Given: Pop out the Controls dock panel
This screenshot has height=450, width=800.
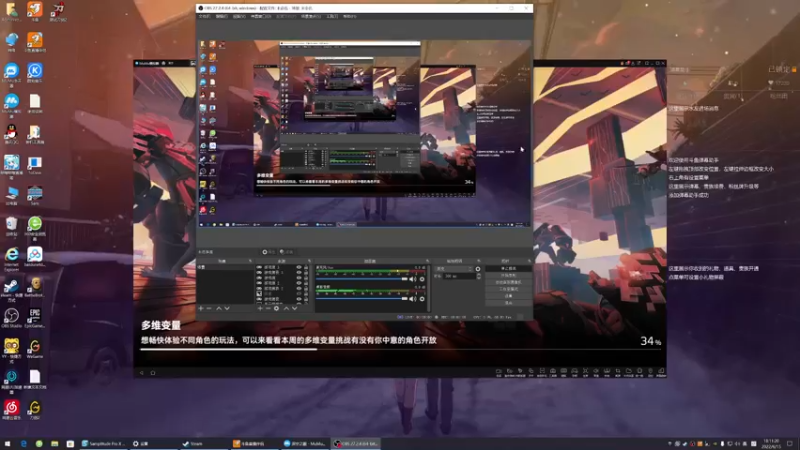Looking at the screenshot, I should [x=529, y=261].
